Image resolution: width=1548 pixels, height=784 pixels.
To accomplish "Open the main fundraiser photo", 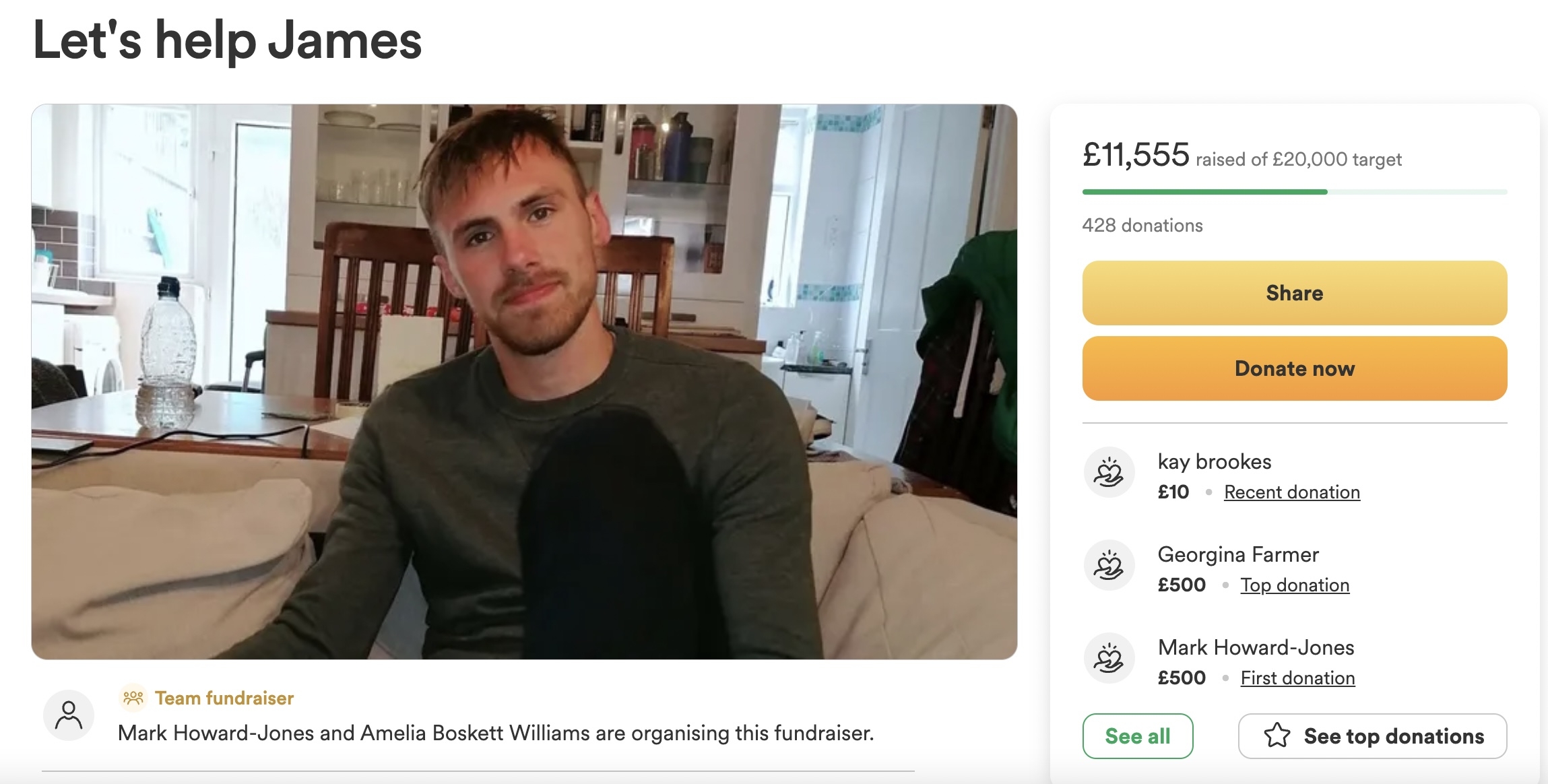I will pos(524,381).
